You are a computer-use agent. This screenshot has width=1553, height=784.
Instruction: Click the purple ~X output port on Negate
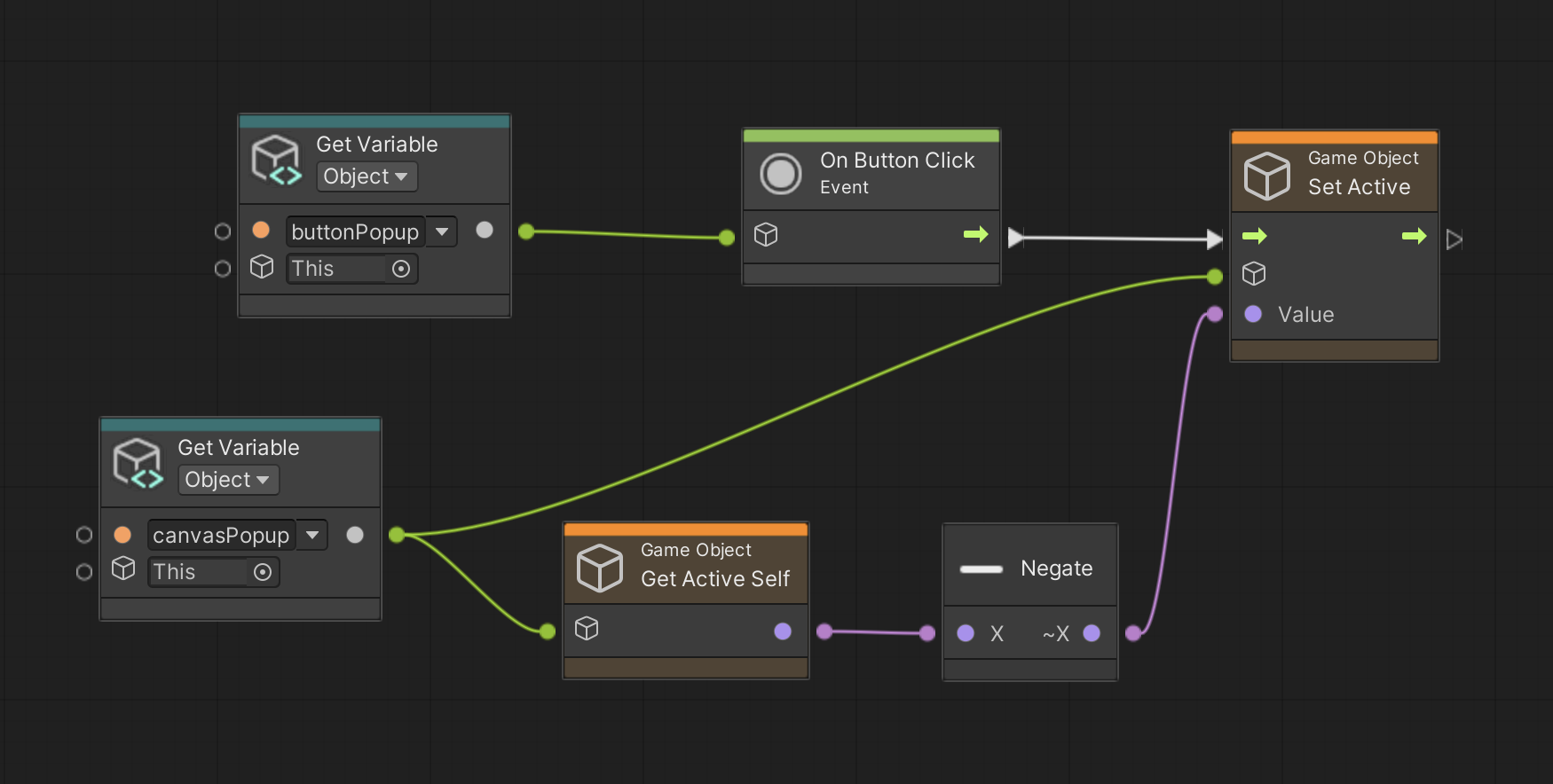pos(1092,633)
